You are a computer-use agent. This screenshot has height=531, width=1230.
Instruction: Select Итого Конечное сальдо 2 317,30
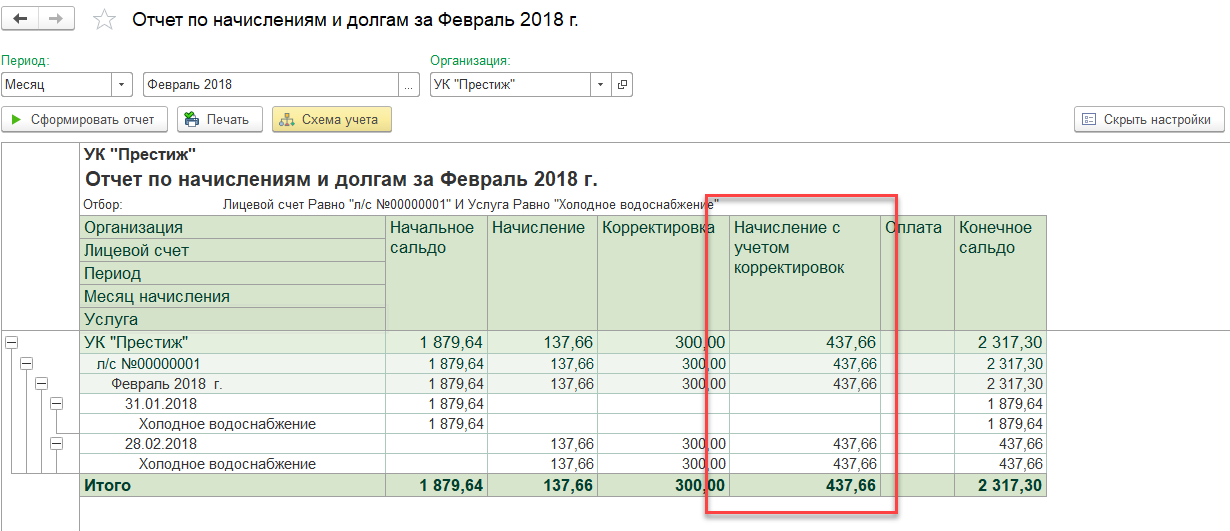click(1001, 485)
